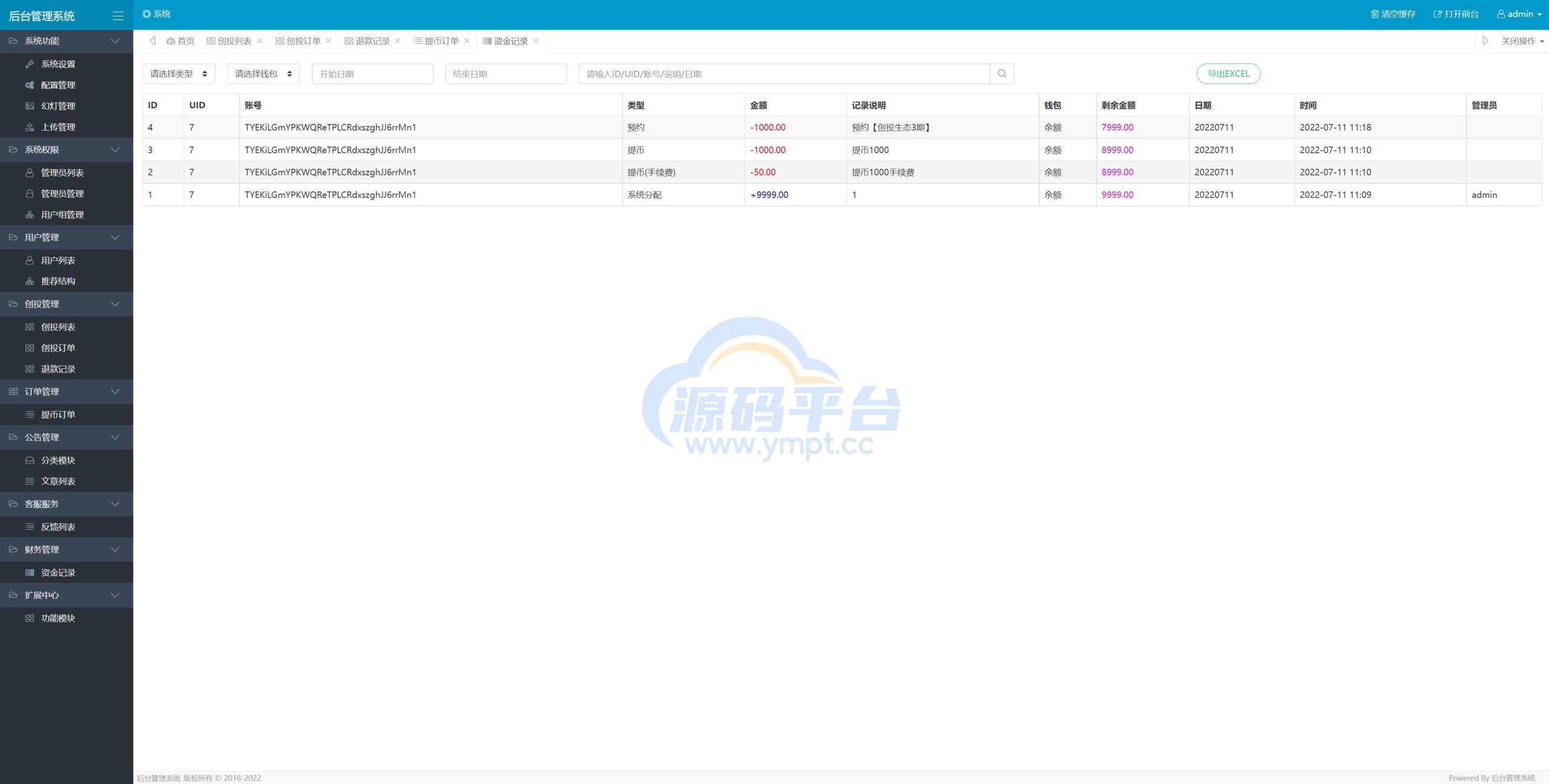Open 用户列表 in the sidebar
Screen dimensions: 1549x784
67,261
